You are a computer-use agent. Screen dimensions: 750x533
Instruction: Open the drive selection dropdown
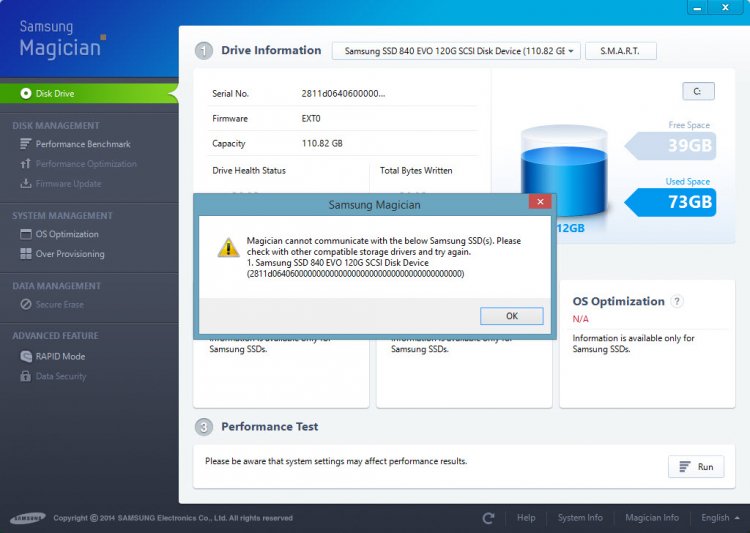pos(456,51)
